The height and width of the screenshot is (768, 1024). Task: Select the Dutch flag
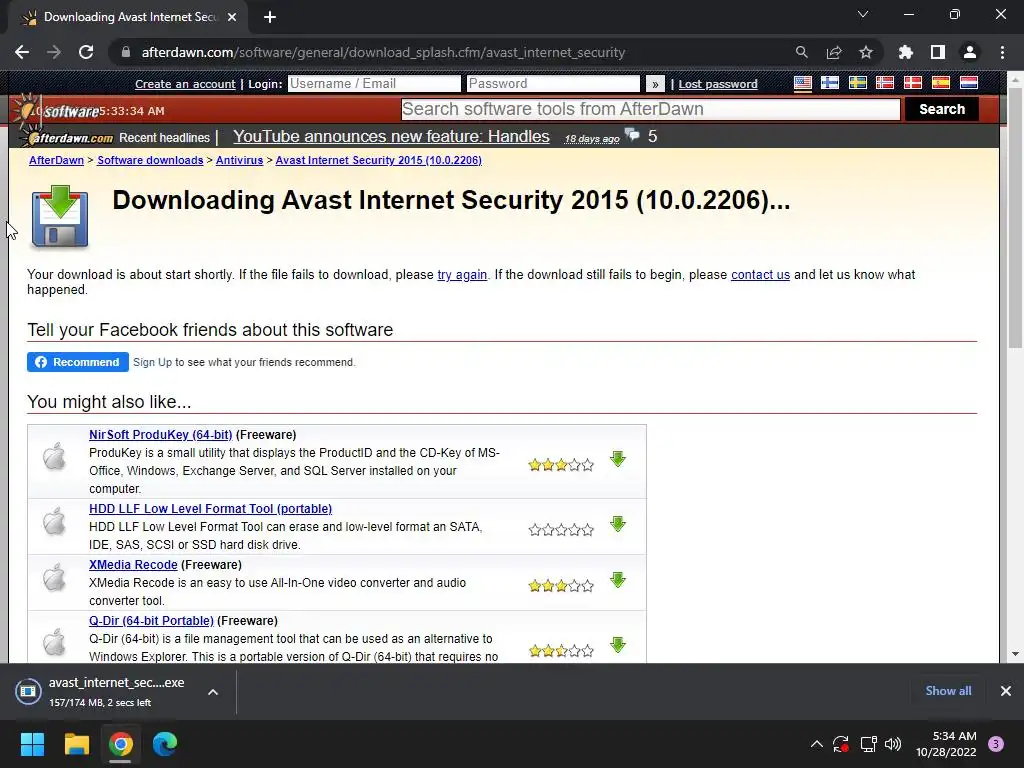968,83
